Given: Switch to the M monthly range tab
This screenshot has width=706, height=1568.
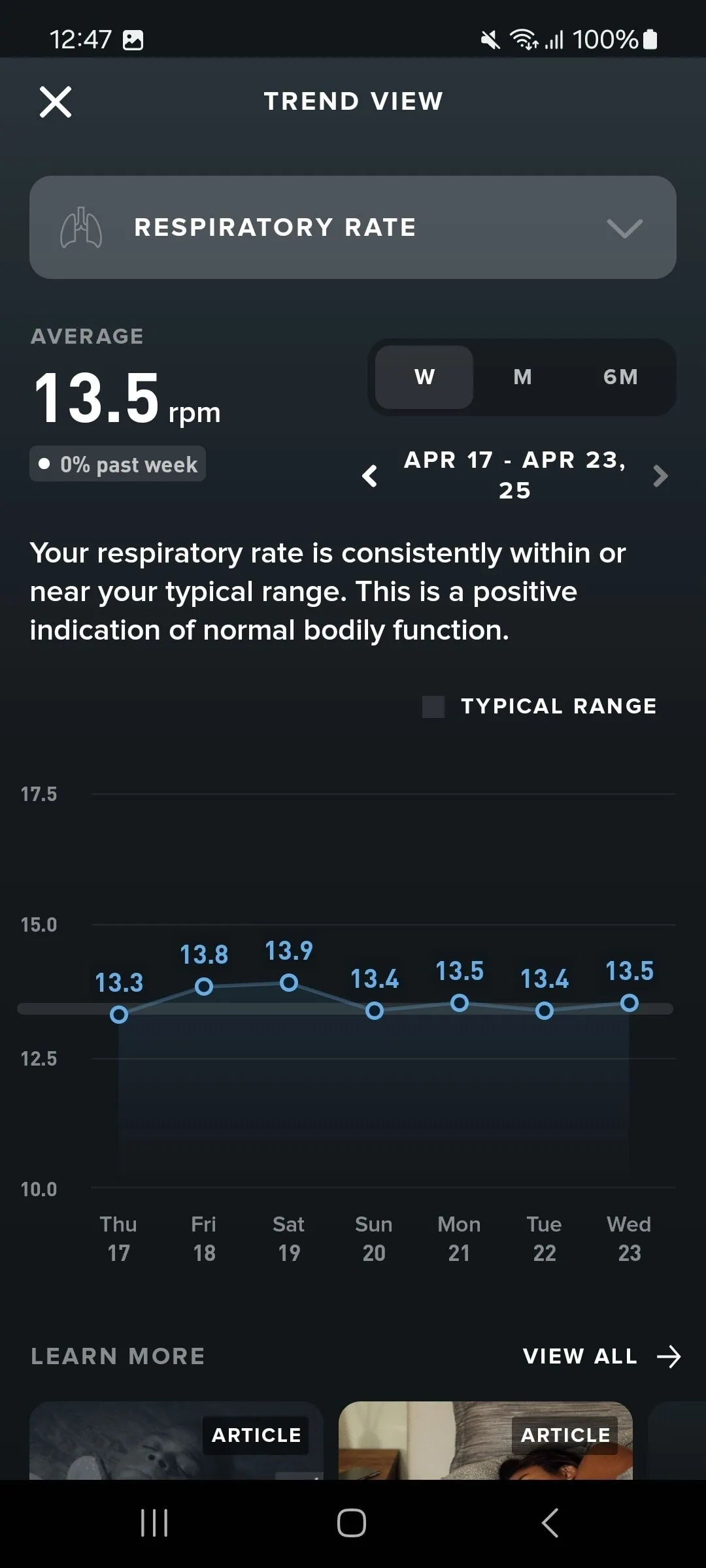Looking at the screenshot, I should (x=522, y=377).
